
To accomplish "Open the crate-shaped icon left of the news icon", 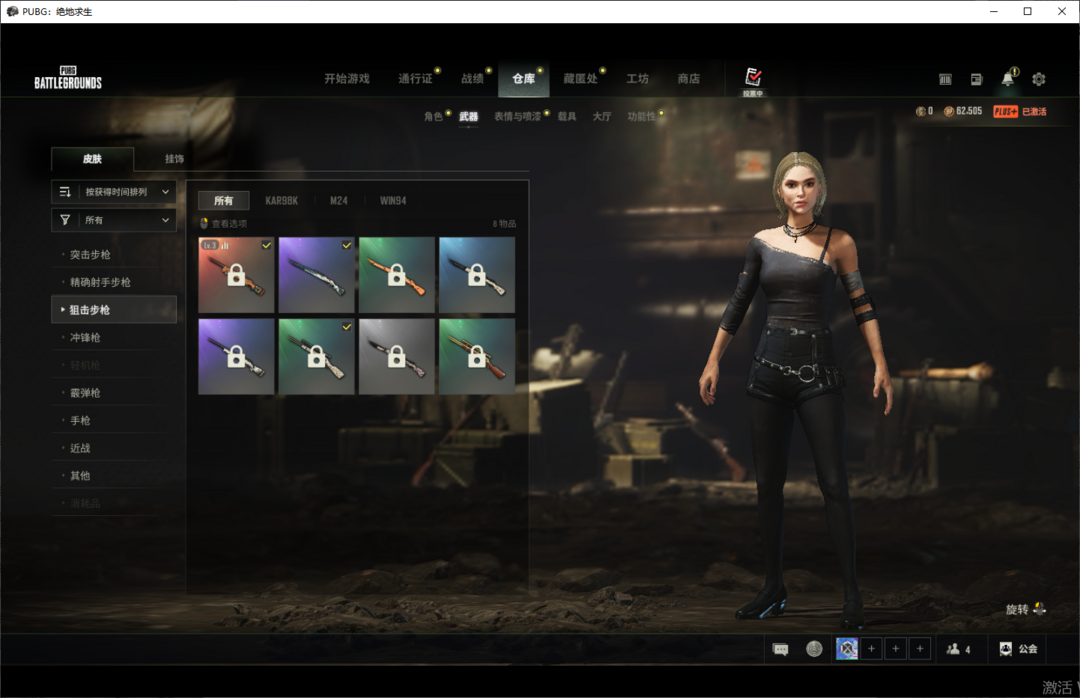I will (x=945, y=79).
